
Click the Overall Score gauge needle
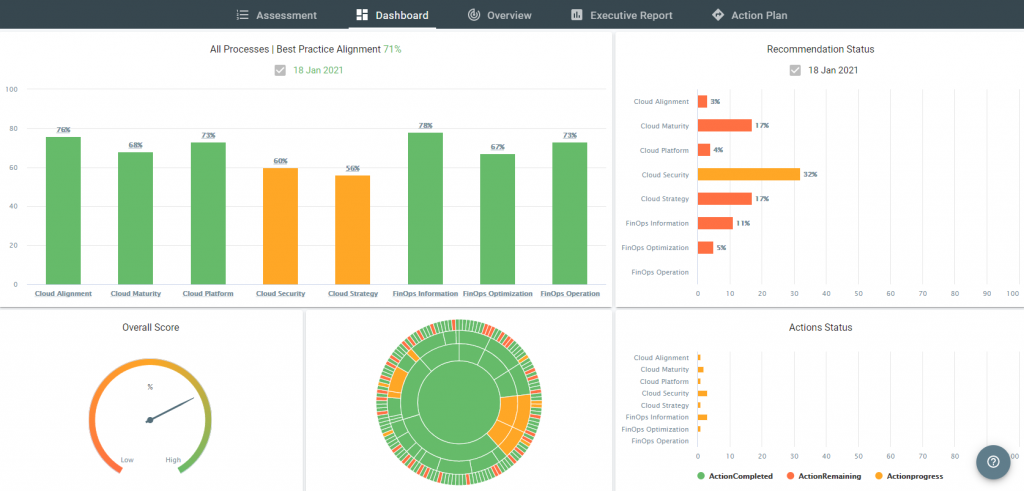[170, 410]
